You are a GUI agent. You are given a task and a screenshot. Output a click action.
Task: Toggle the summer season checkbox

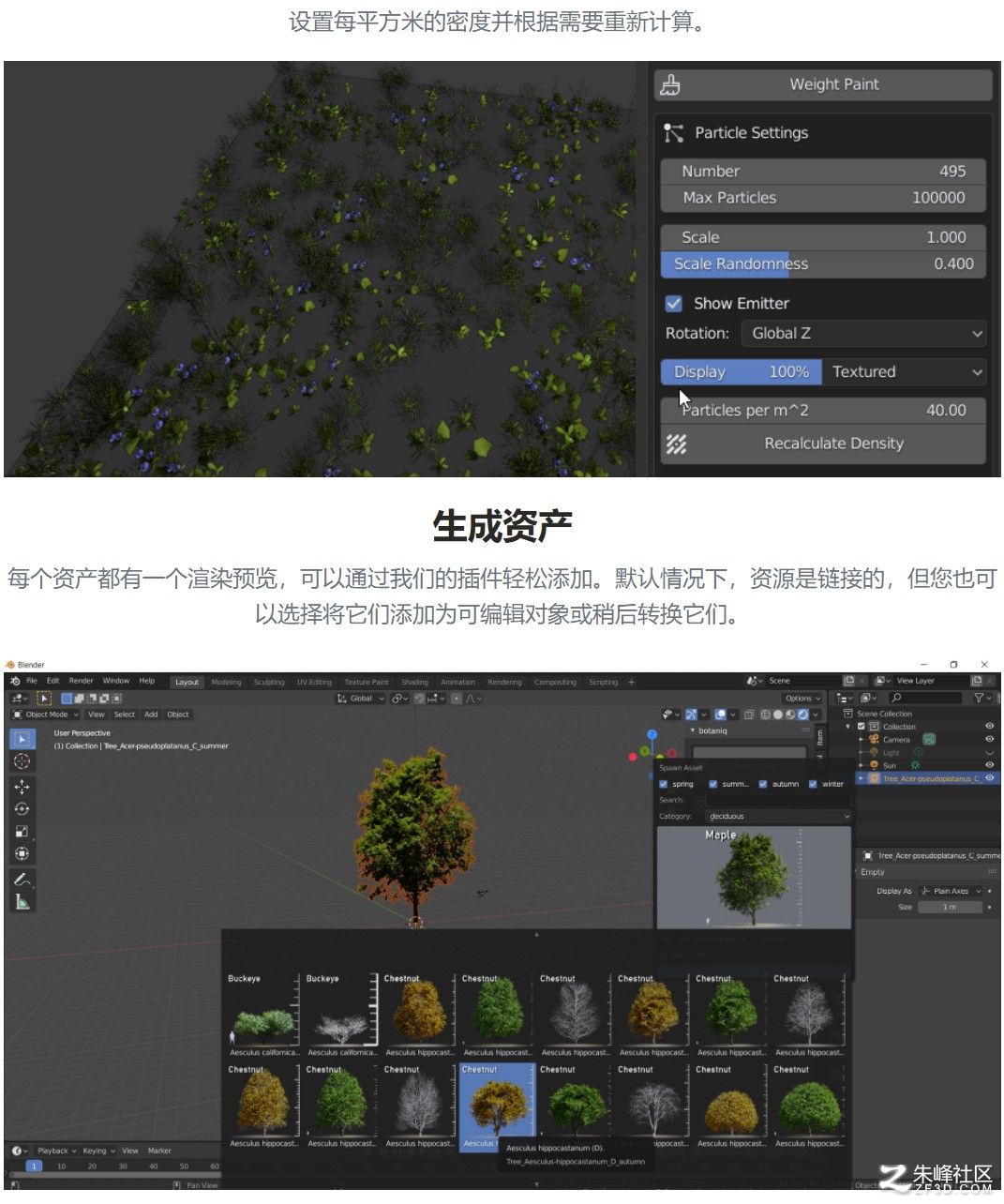pos(713,784)
